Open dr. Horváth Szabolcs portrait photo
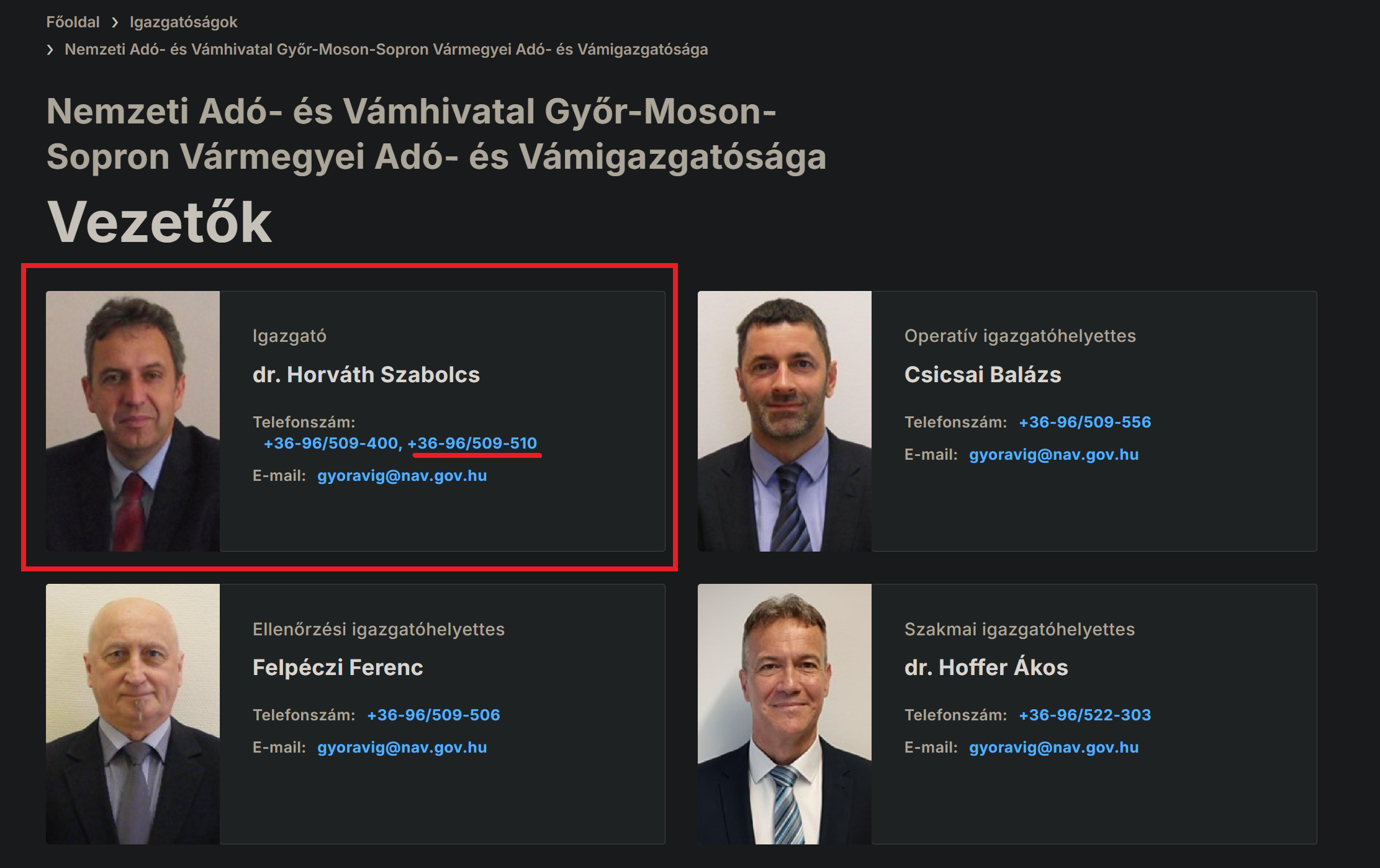The width and height of the screenshot is (1380, 868). point(133,421)
